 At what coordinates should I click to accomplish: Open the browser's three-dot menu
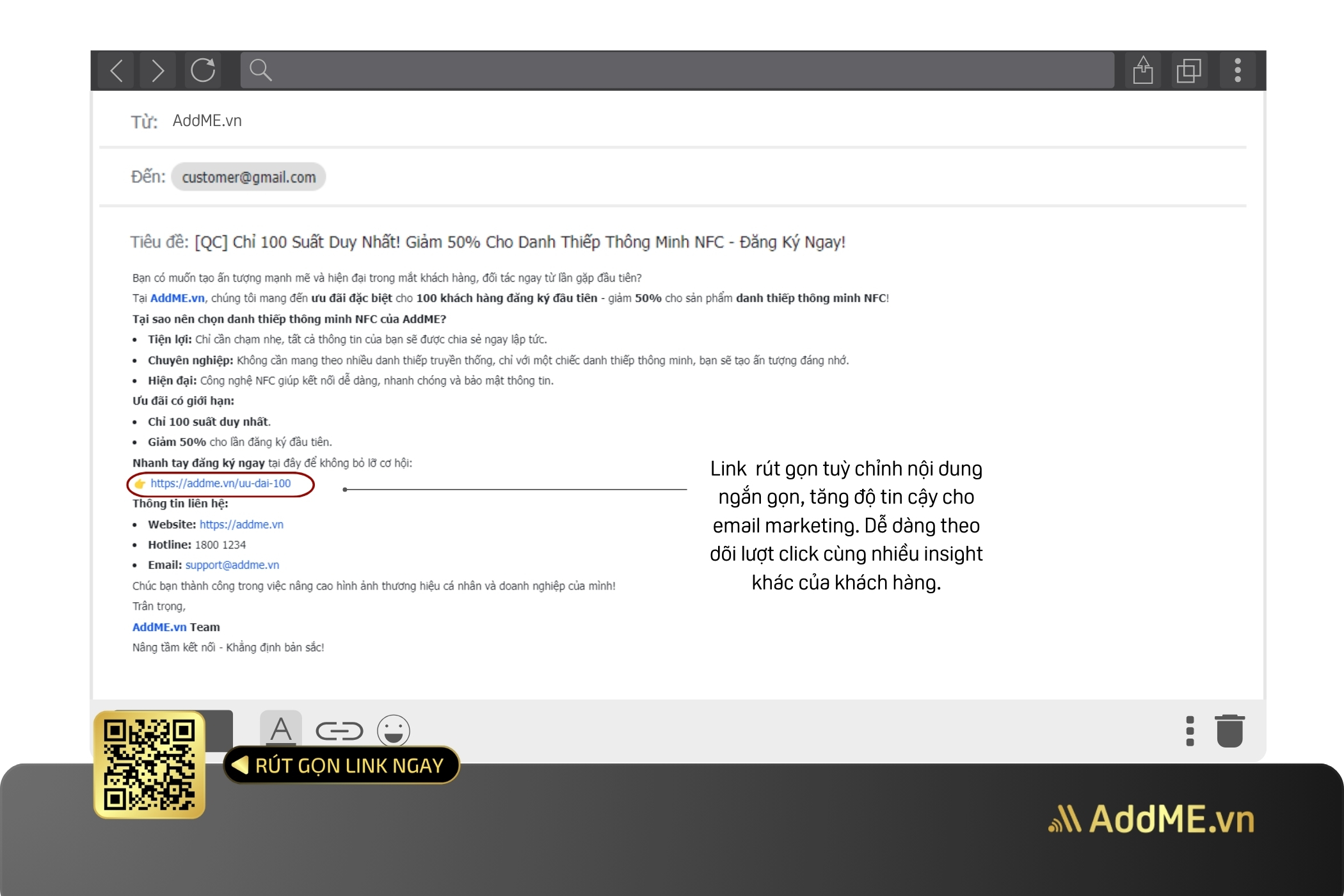tap(1238, 70)
